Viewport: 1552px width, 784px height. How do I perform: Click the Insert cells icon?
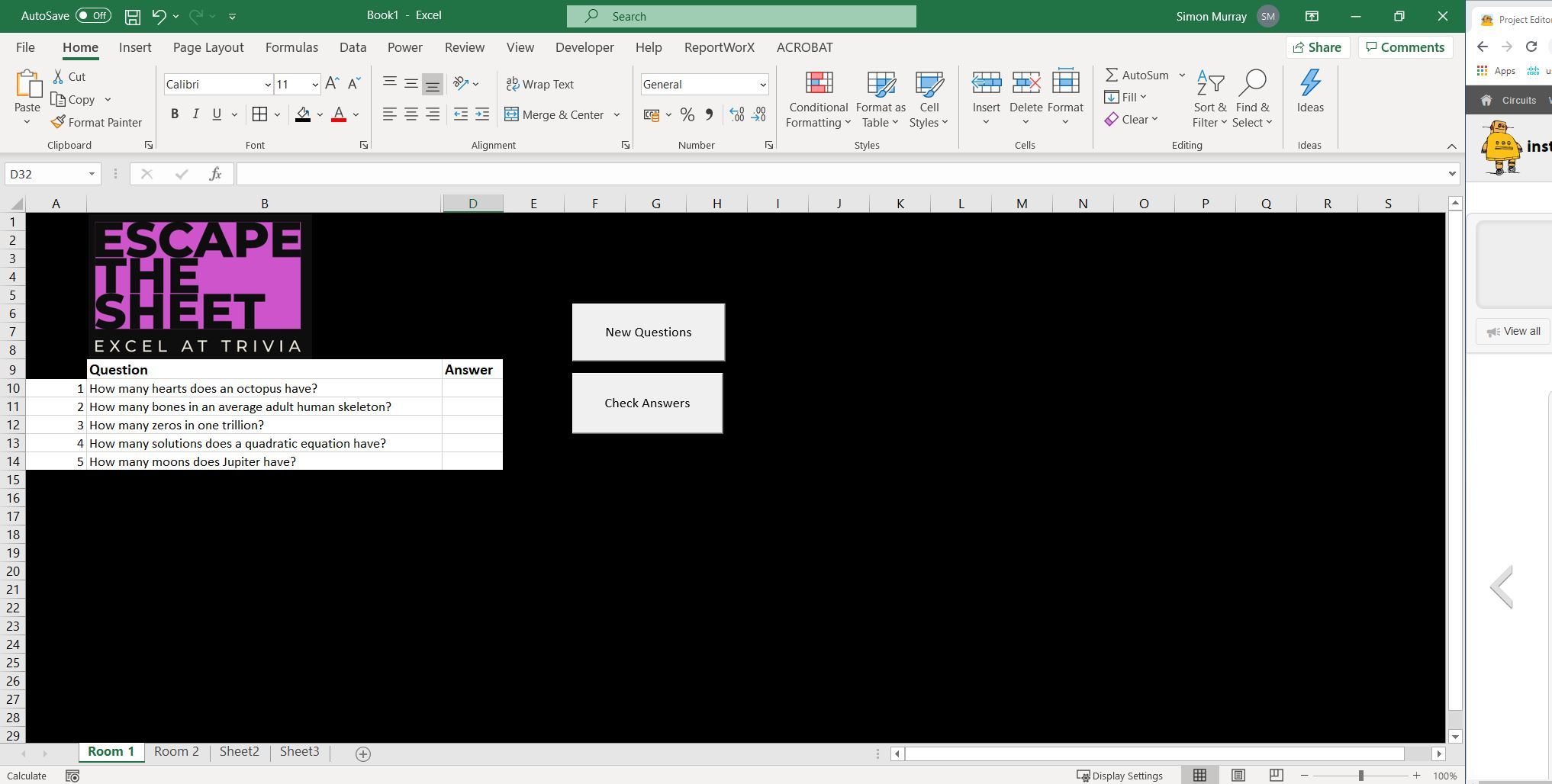pyautogui.click(x=986, y=82)
